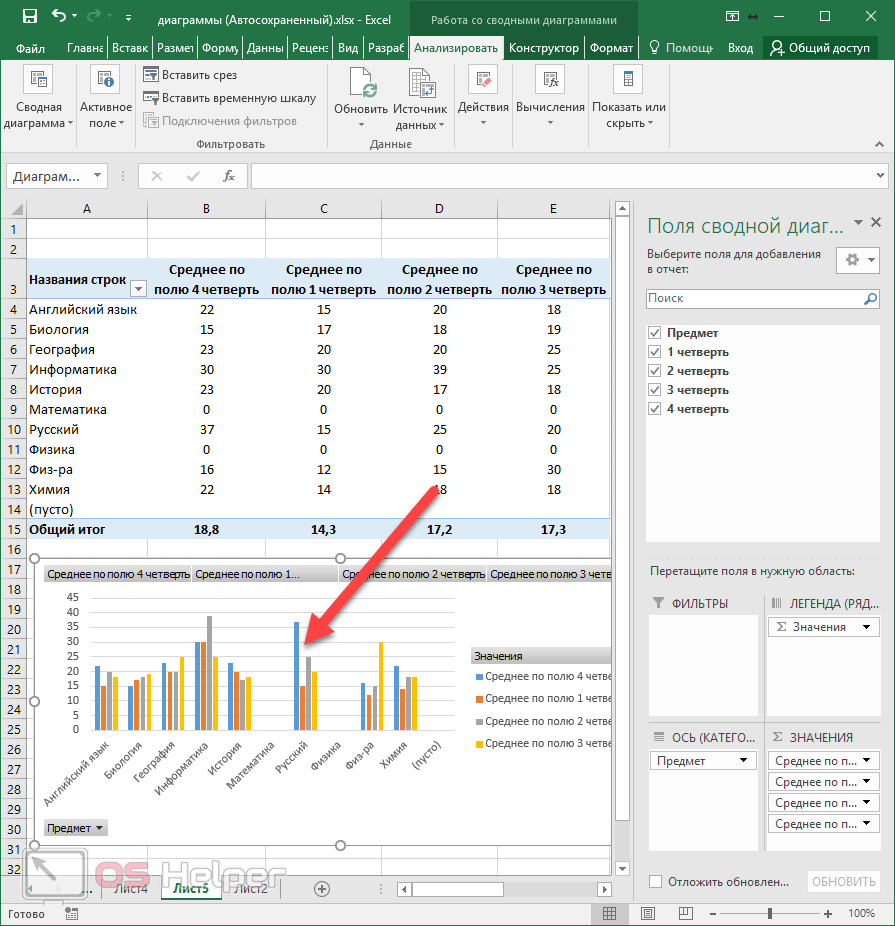
Task: Click the zoom slider handle
Action: (769, 913)
